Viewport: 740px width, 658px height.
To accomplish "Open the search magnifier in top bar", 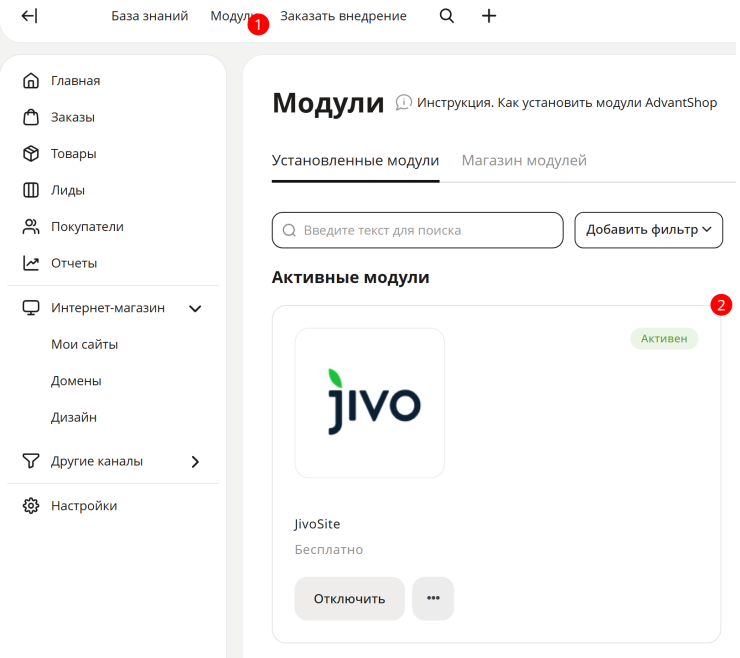I will click(446, 16).
